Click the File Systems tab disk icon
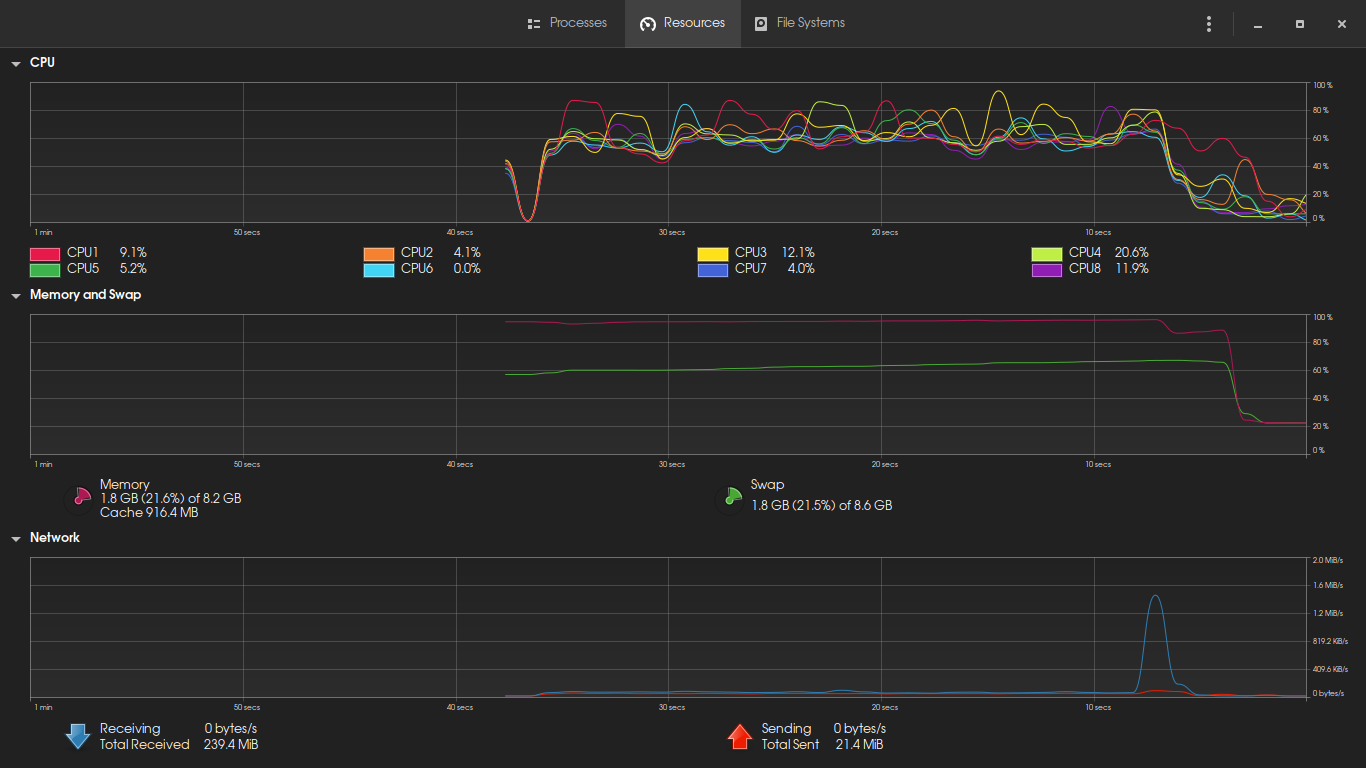The height and width of the screenshot is (768, 1366). point(761,23)
